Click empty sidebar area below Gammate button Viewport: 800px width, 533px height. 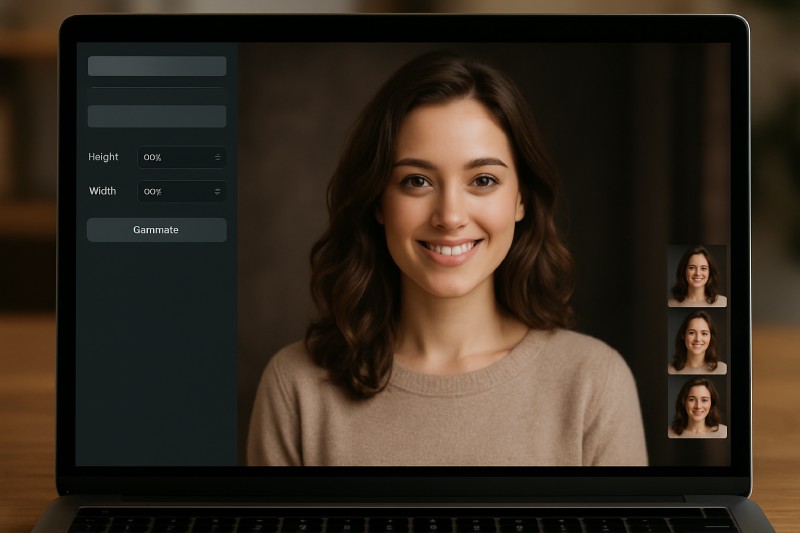click(x=156, y=350)
